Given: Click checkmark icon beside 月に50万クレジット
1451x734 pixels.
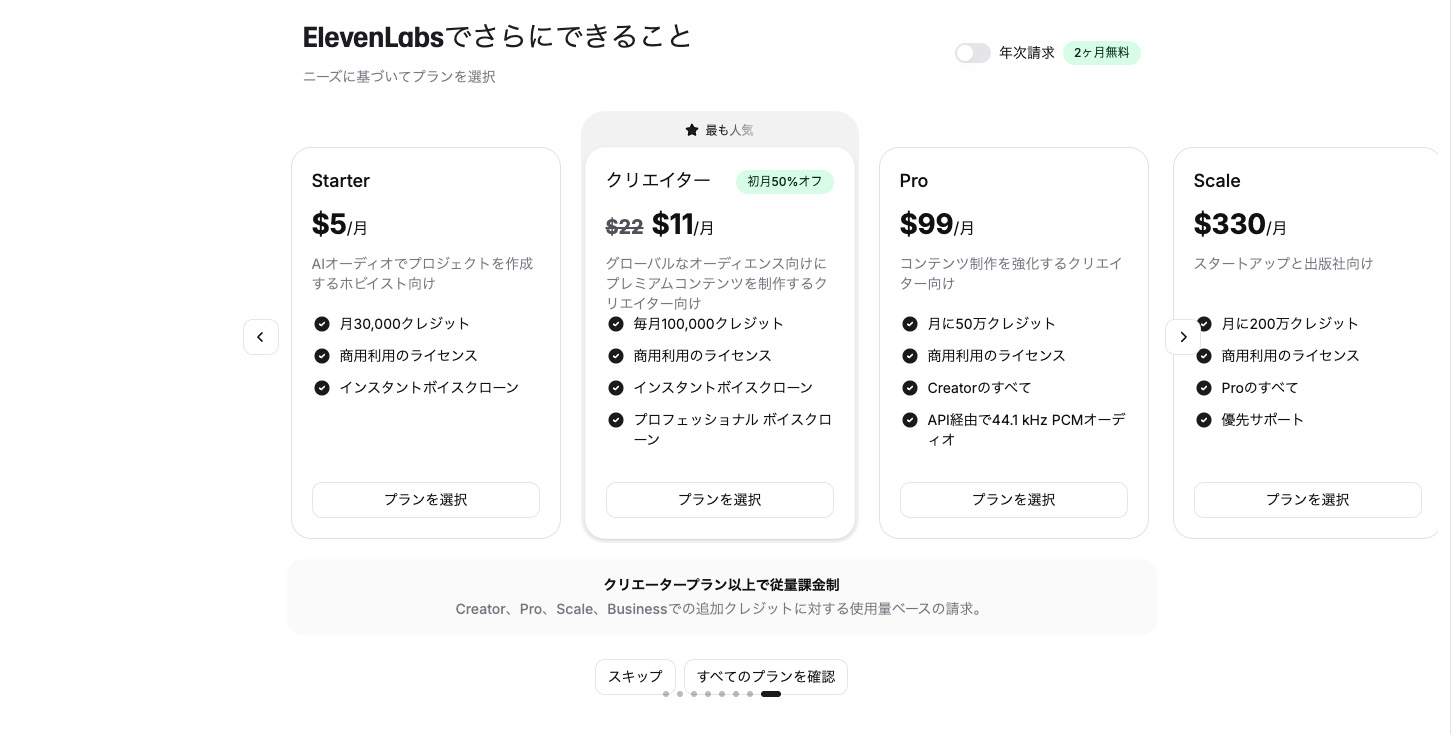Looking at the screenshot, I should tap(910, 324).
